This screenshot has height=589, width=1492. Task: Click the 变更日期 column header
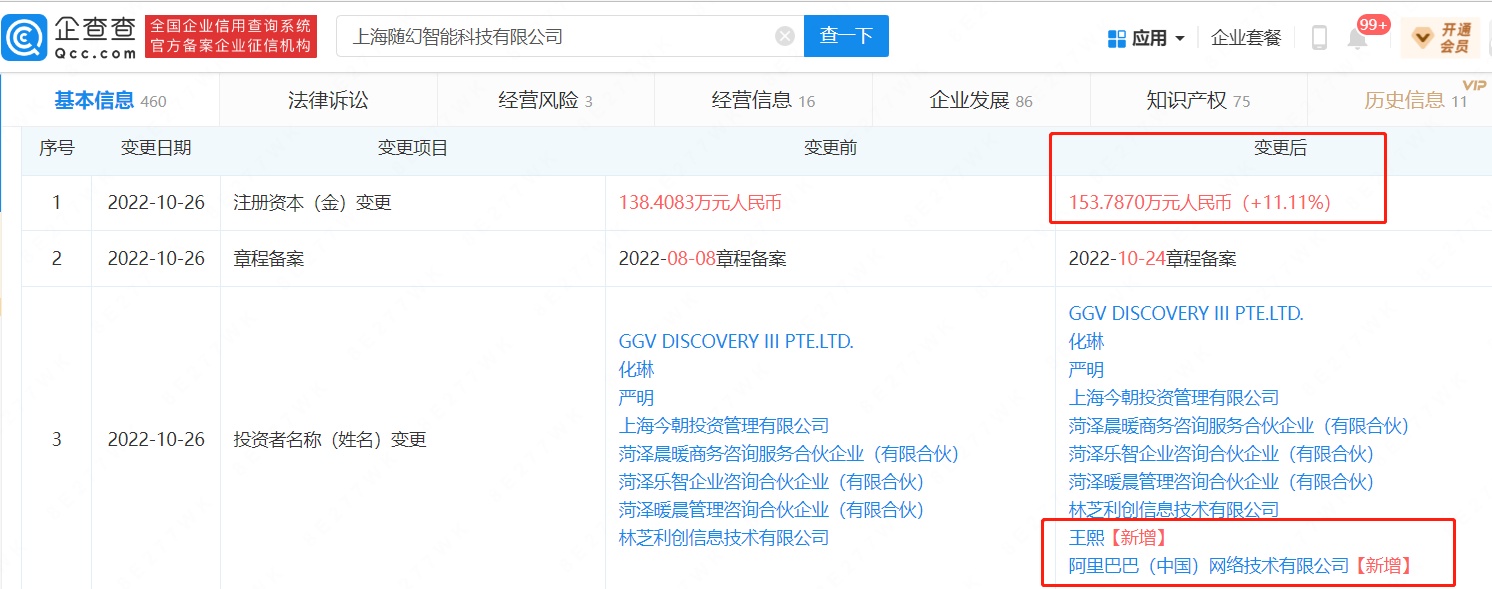[156, 148]
